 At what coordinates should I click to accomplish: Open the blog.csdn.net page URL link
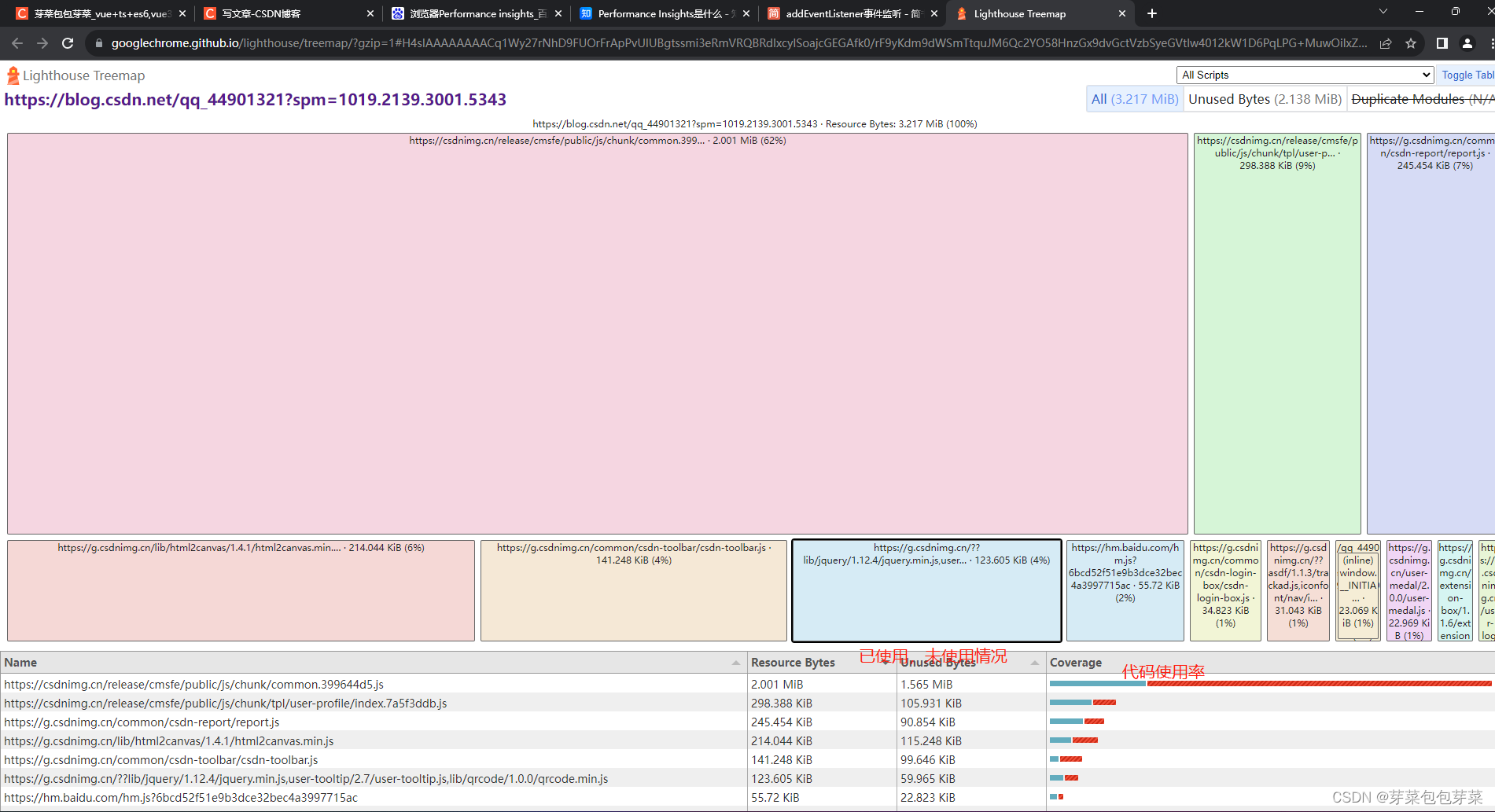[256, 100]
